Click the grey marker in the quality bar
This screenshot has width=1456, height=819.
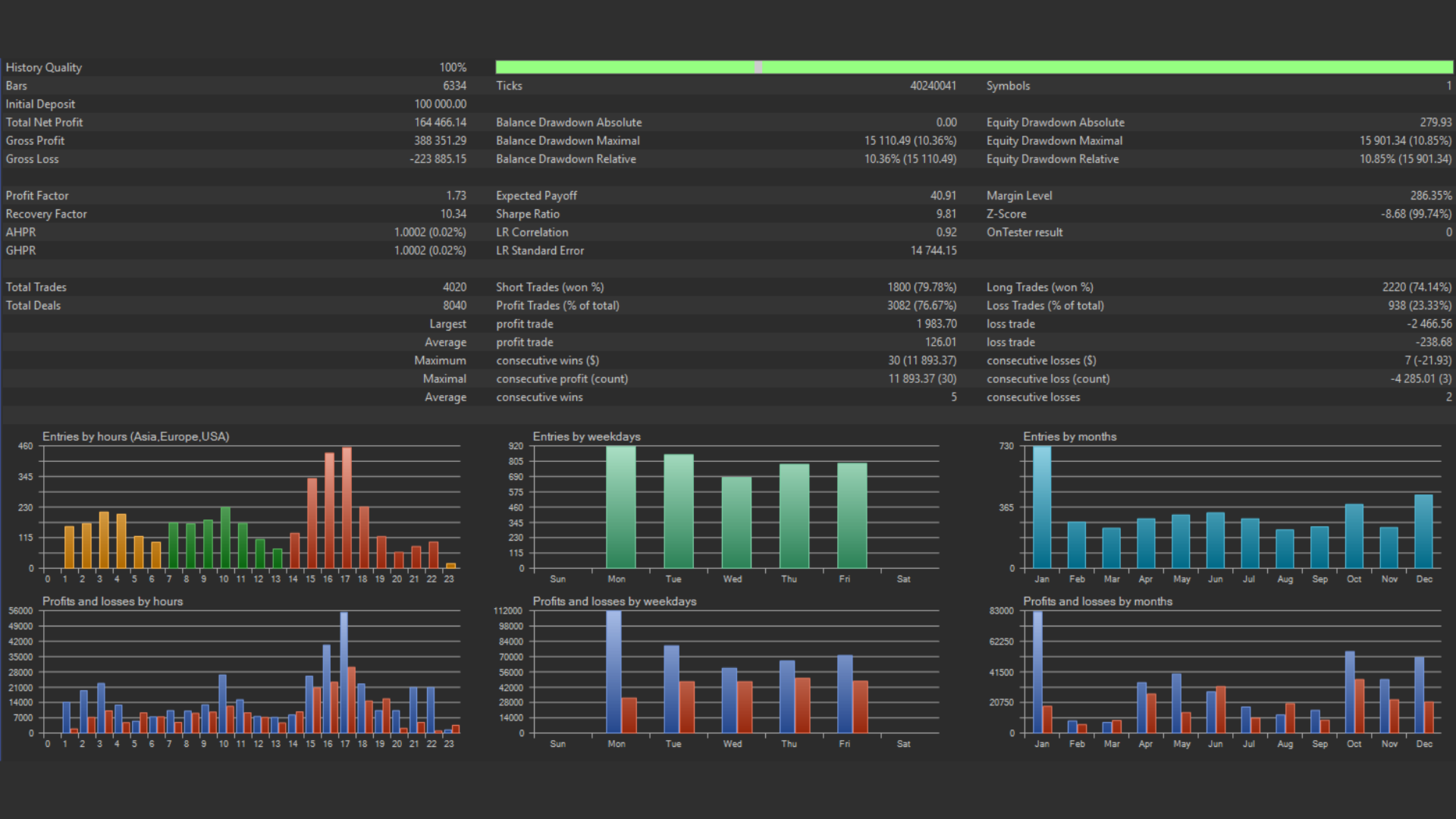(x=758, y=67)
